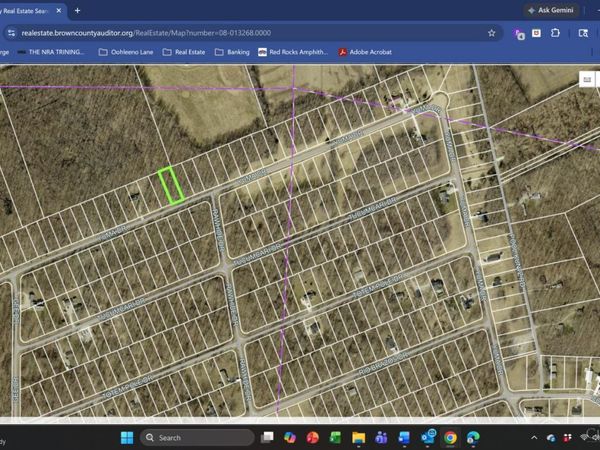Open the Banking bookmark folder

point(232,52)
